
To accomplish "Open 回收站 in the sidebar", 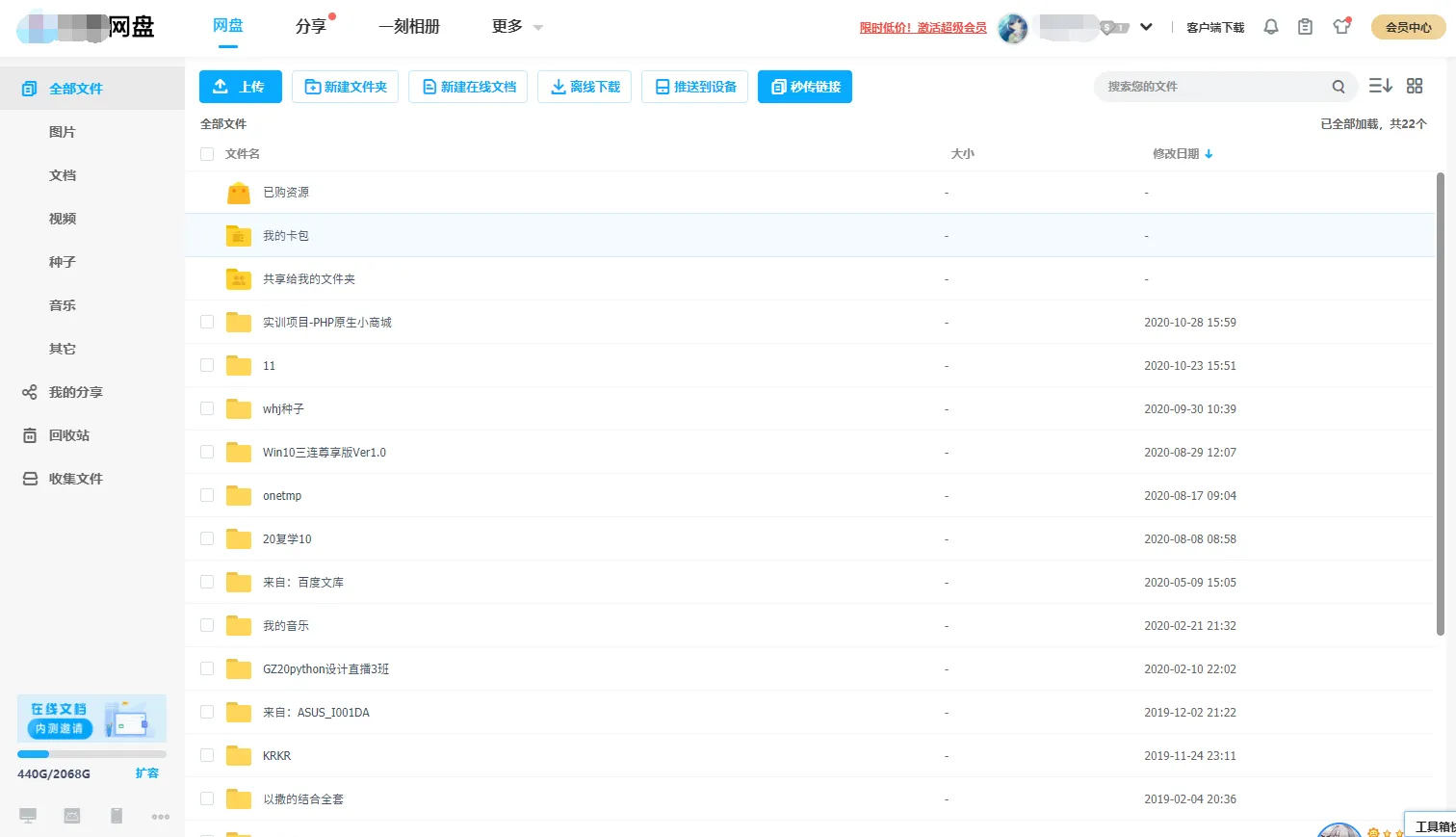I will 69,435.
